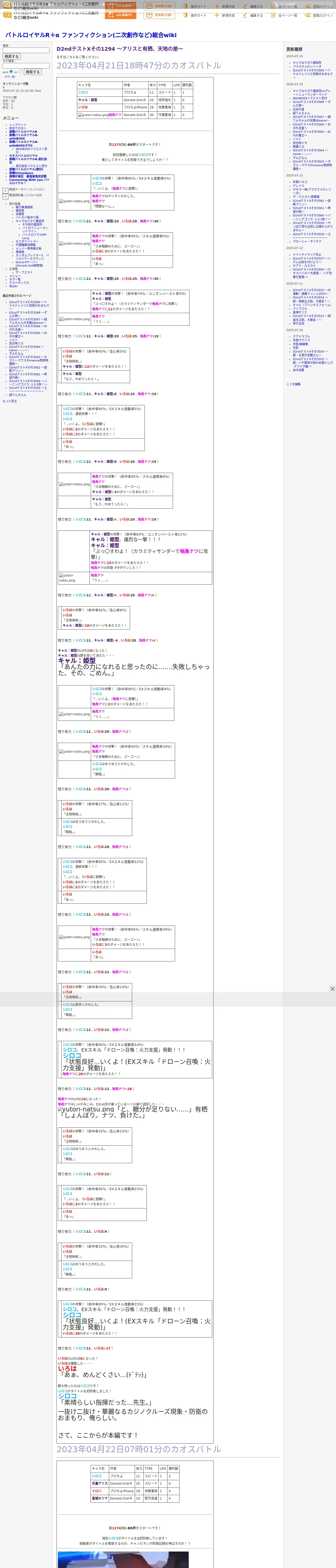Screen dimensions: 336x1568
Task: Open 砂狼シロコ in 更新履歴
Action: pos(300,182)
